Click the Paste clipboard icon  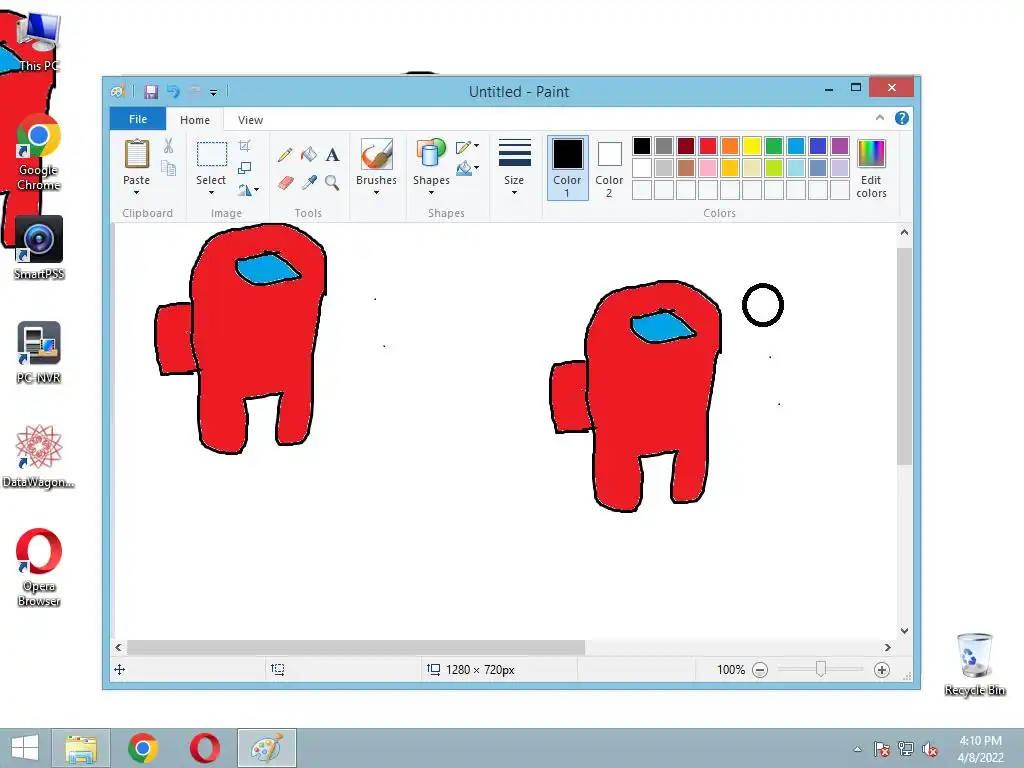[x=136, y=154]
